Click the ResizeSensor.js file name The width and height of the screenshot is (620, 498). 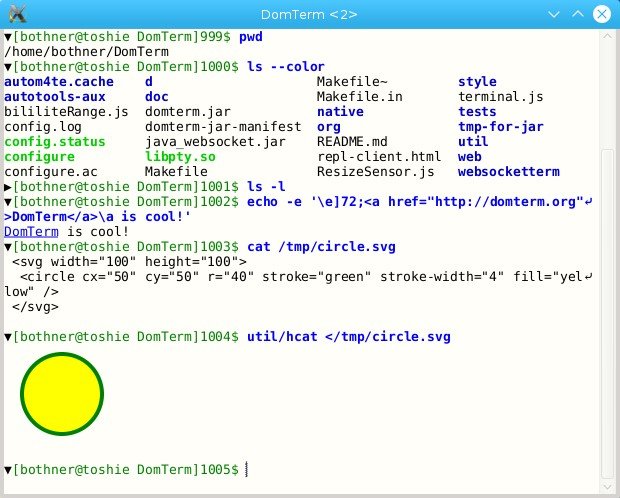(x=376, y=172)
